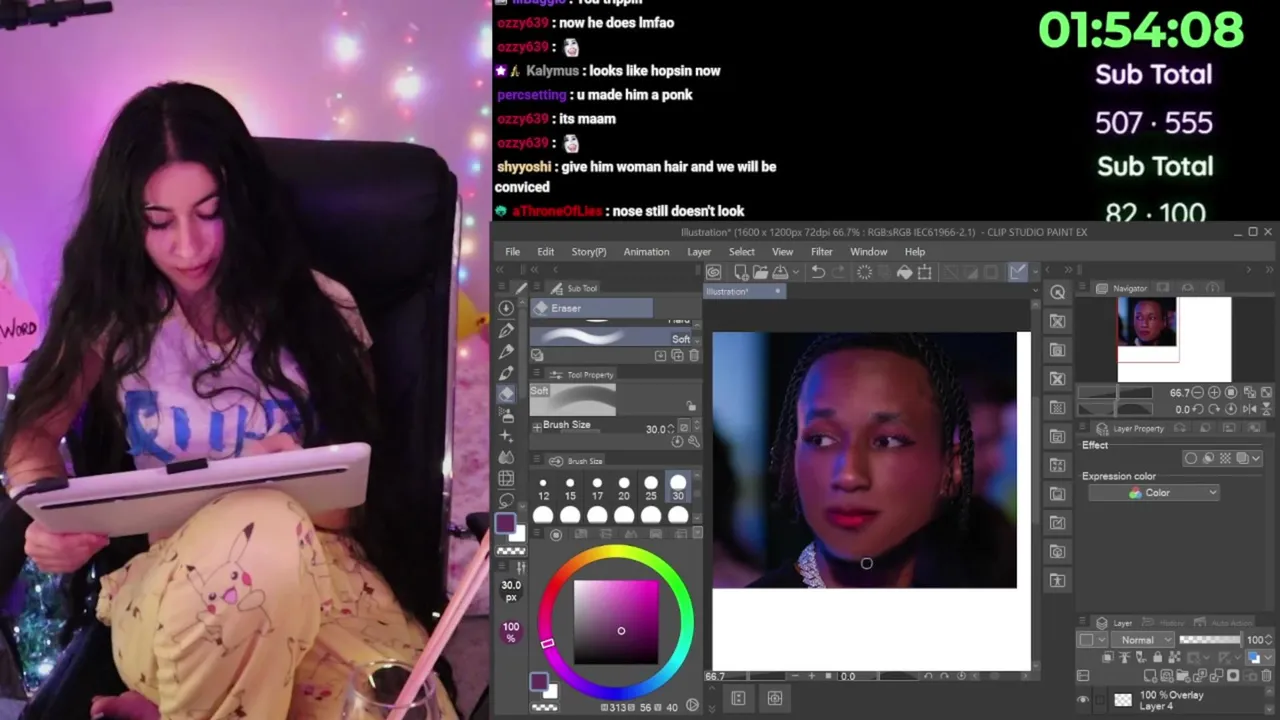Delete the selected layer
The width and height of the screenshot is (1280, 720).
pos(1265,676)
